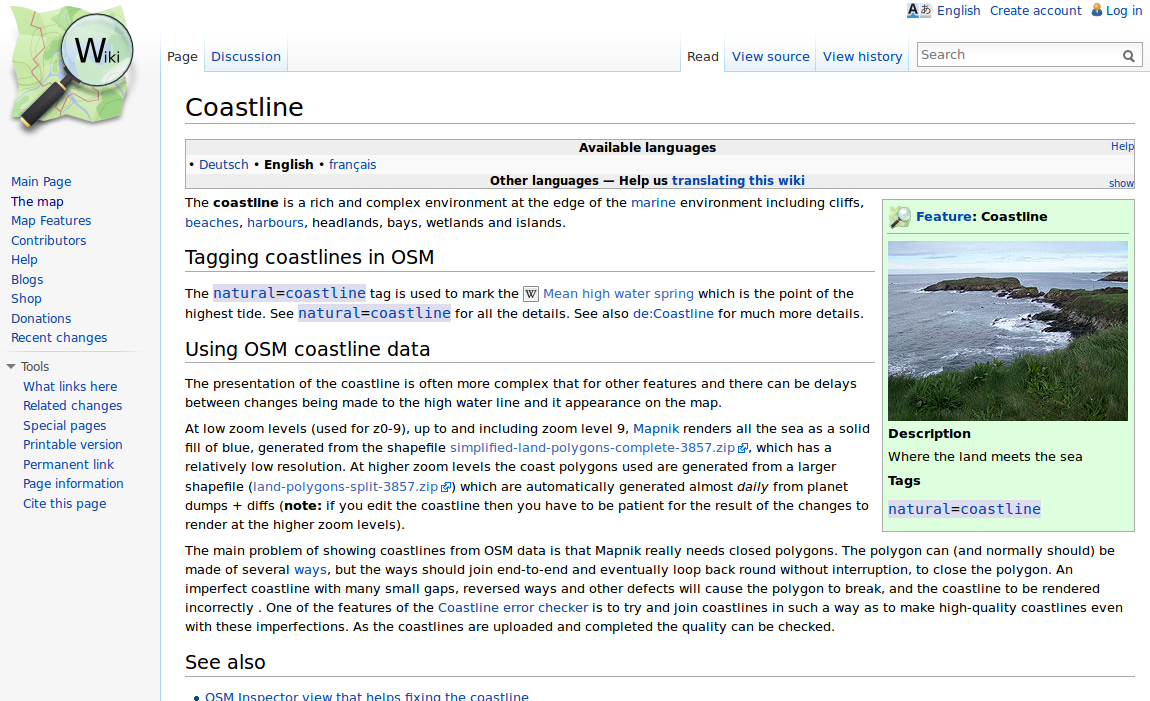The height and width of the screenshot is (701, 1150).
Task: Click the Create account link
Action: [1035, 10]
